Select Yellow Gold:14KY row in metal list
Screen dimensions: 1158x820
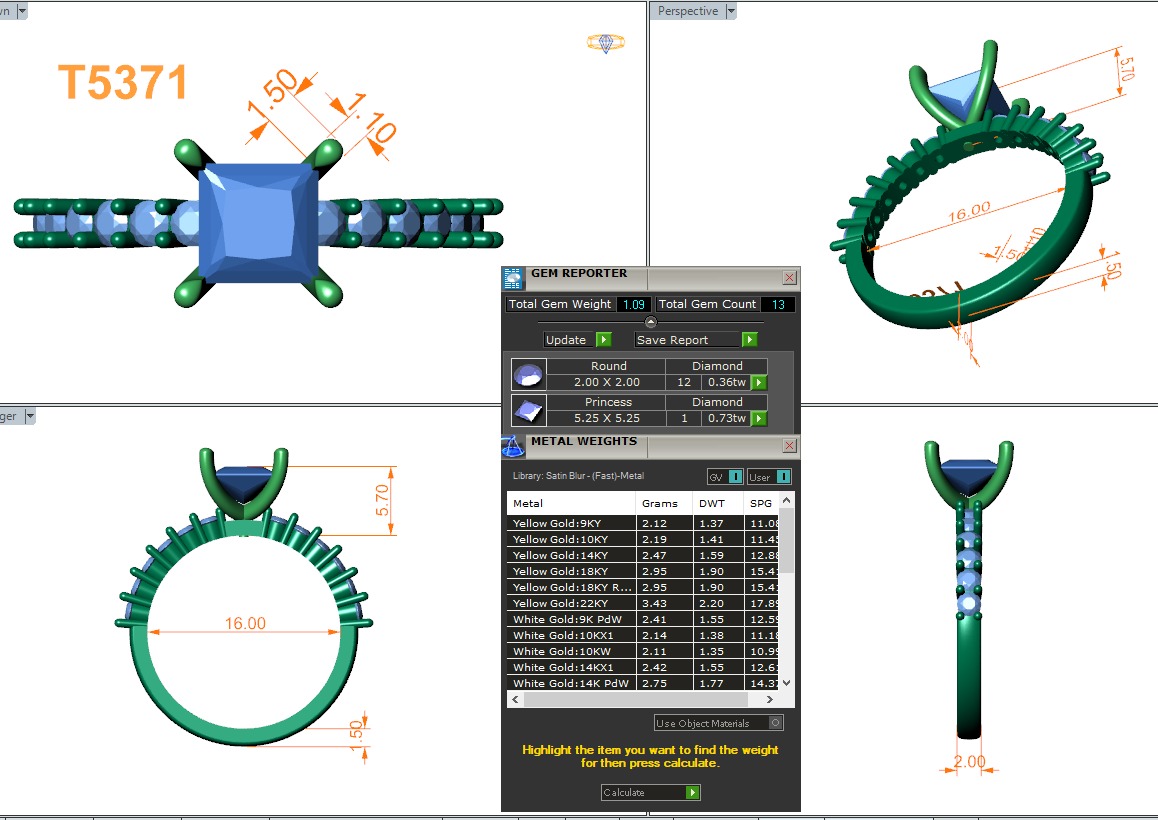pyautogui.click(x=570, y=555)
